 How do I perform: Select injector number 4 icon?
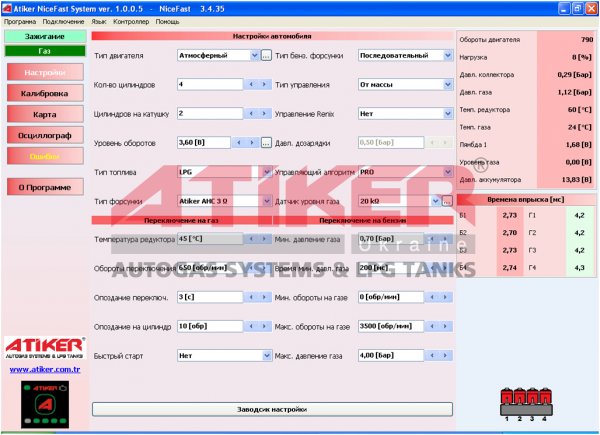(545, 397)
